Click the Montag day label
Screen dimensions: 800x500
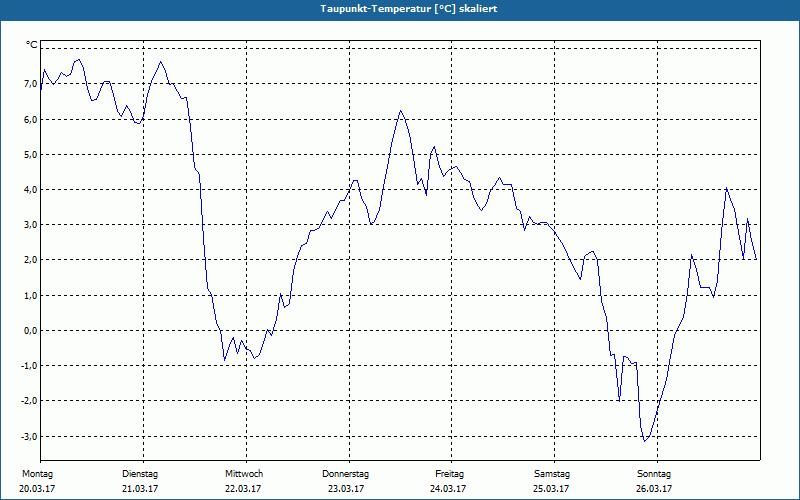pos(37,474)
